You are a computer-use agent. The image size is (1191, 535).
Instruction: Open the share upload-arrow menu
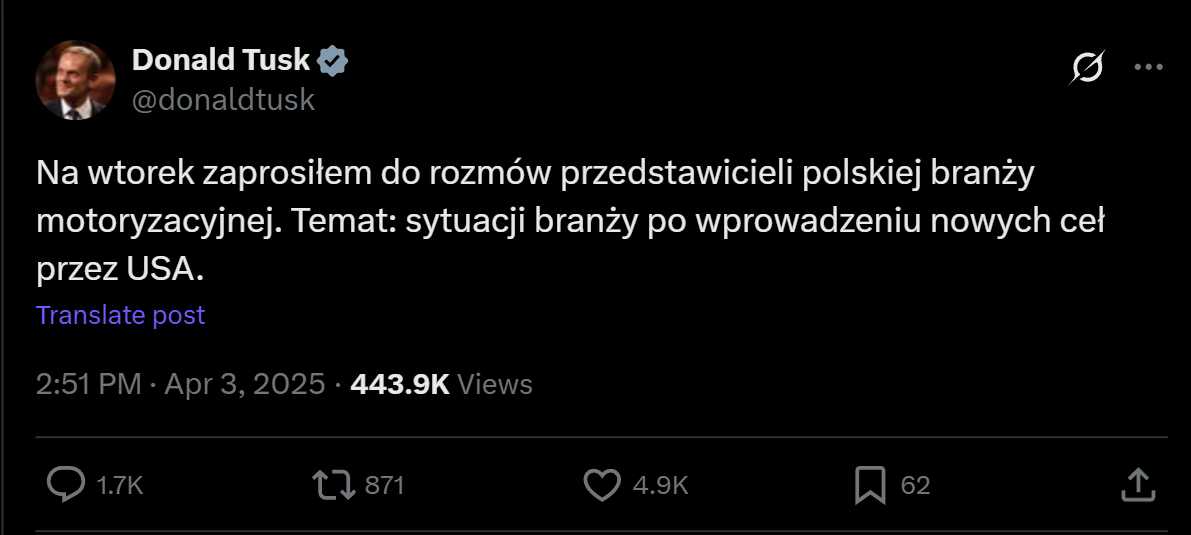point(1139,486)
